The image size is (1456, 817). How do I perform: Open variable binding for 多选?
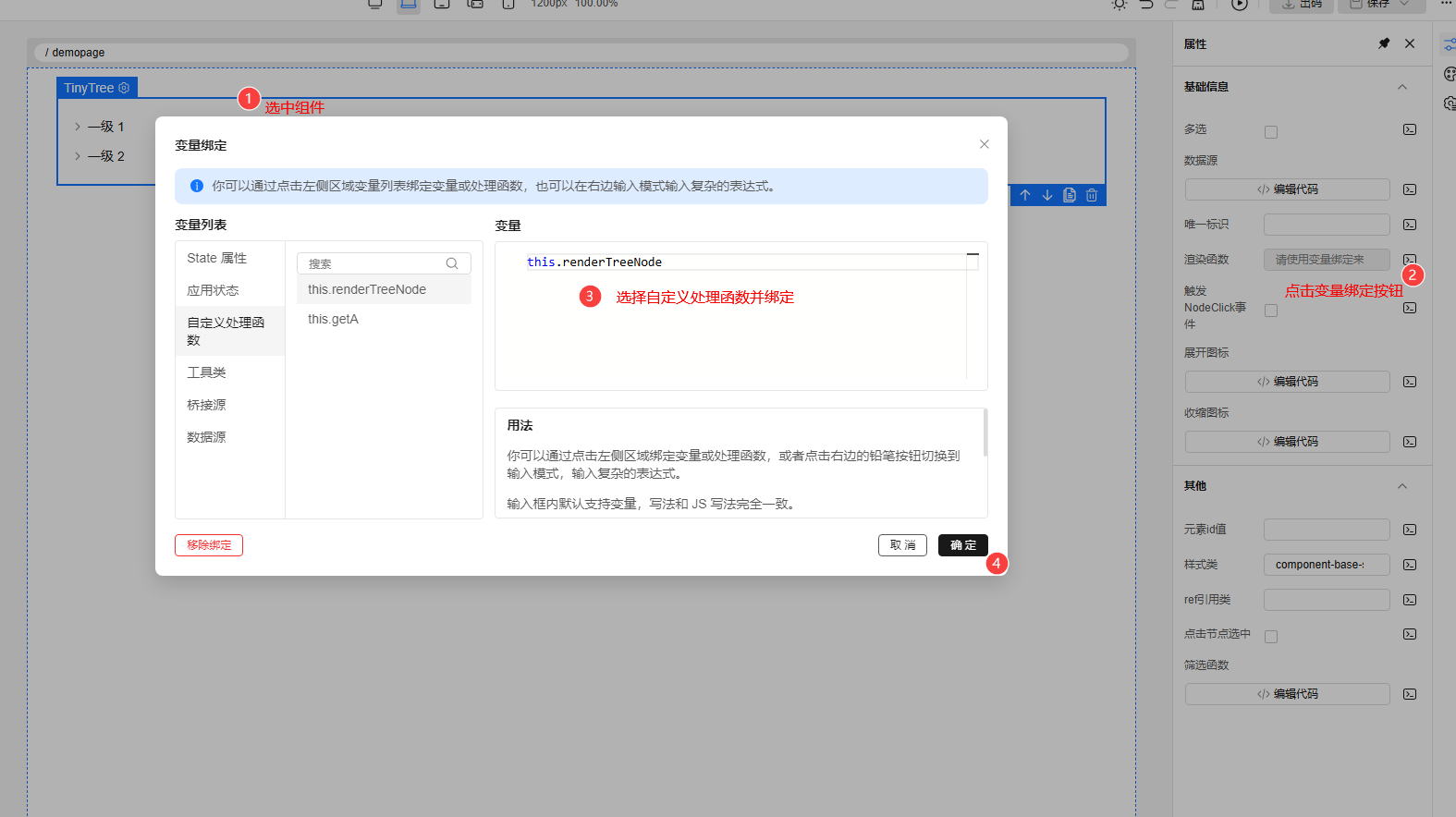coord(1410,129)
